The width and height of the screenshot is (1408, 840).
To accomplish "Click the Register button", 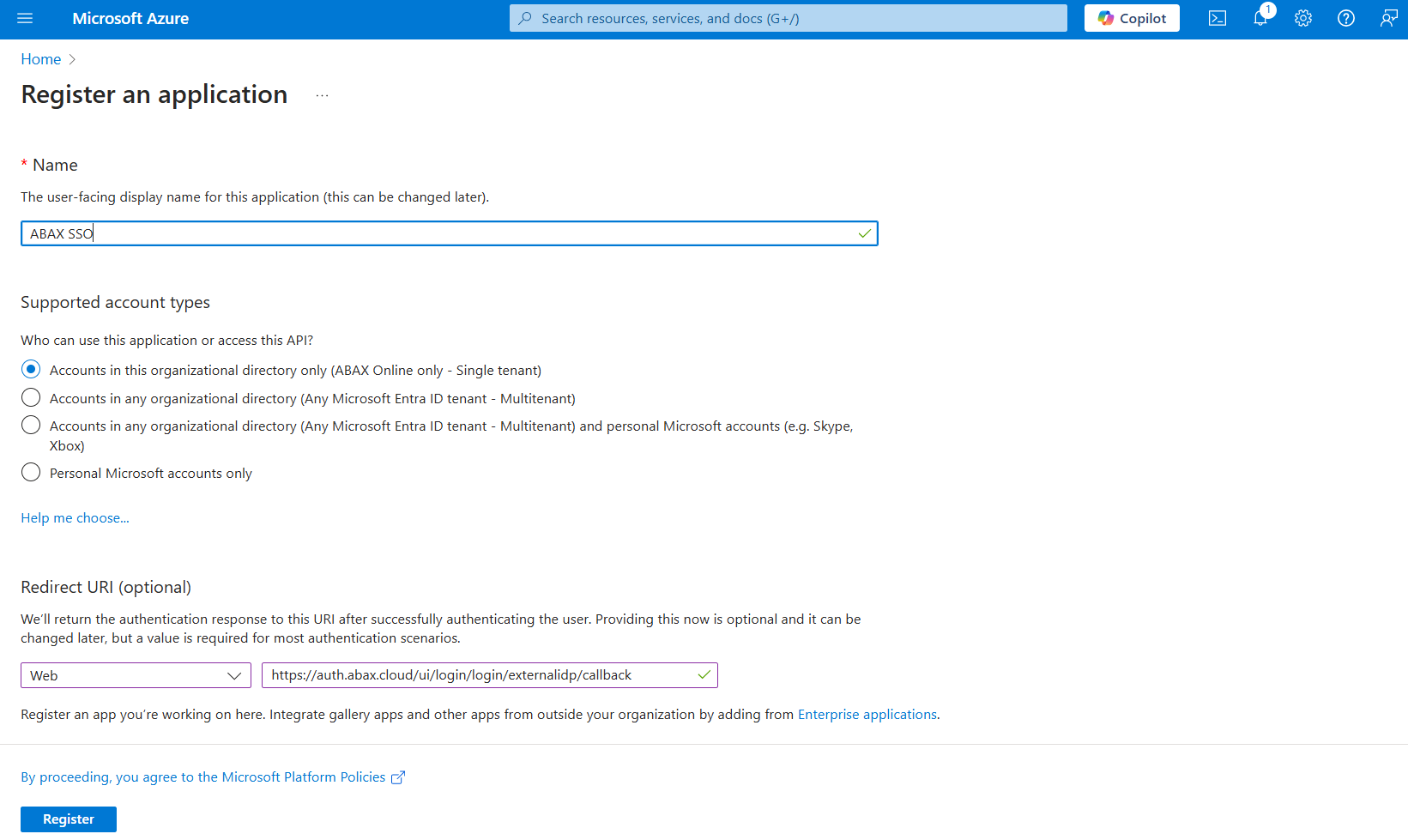I will pyautogui.click(x=69, y=819).
